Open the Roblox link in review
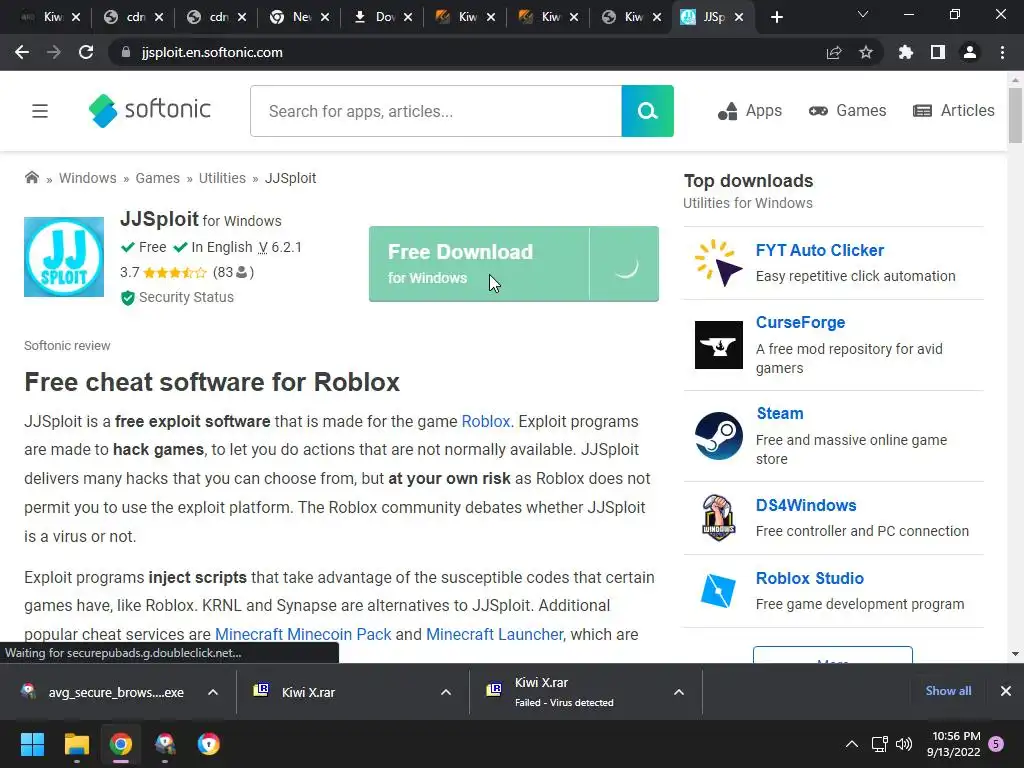1024x768 pixels. [485, 421]
